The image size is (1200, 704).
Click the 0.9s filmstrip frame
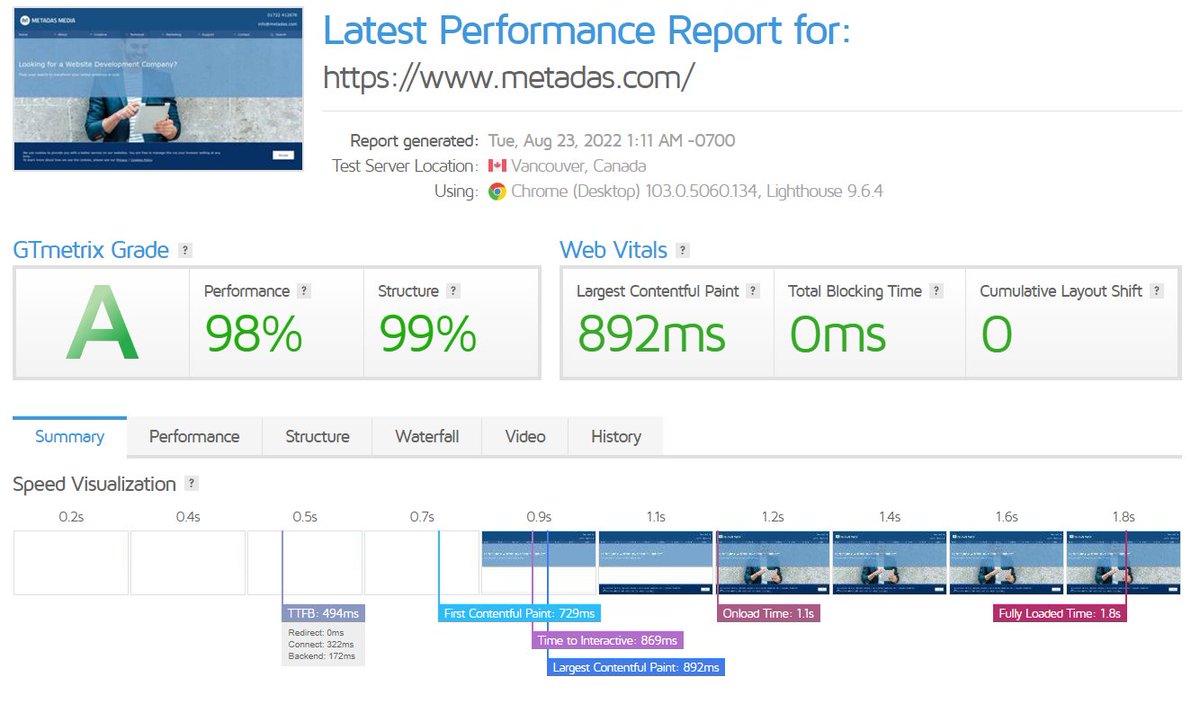coord(539,563)
